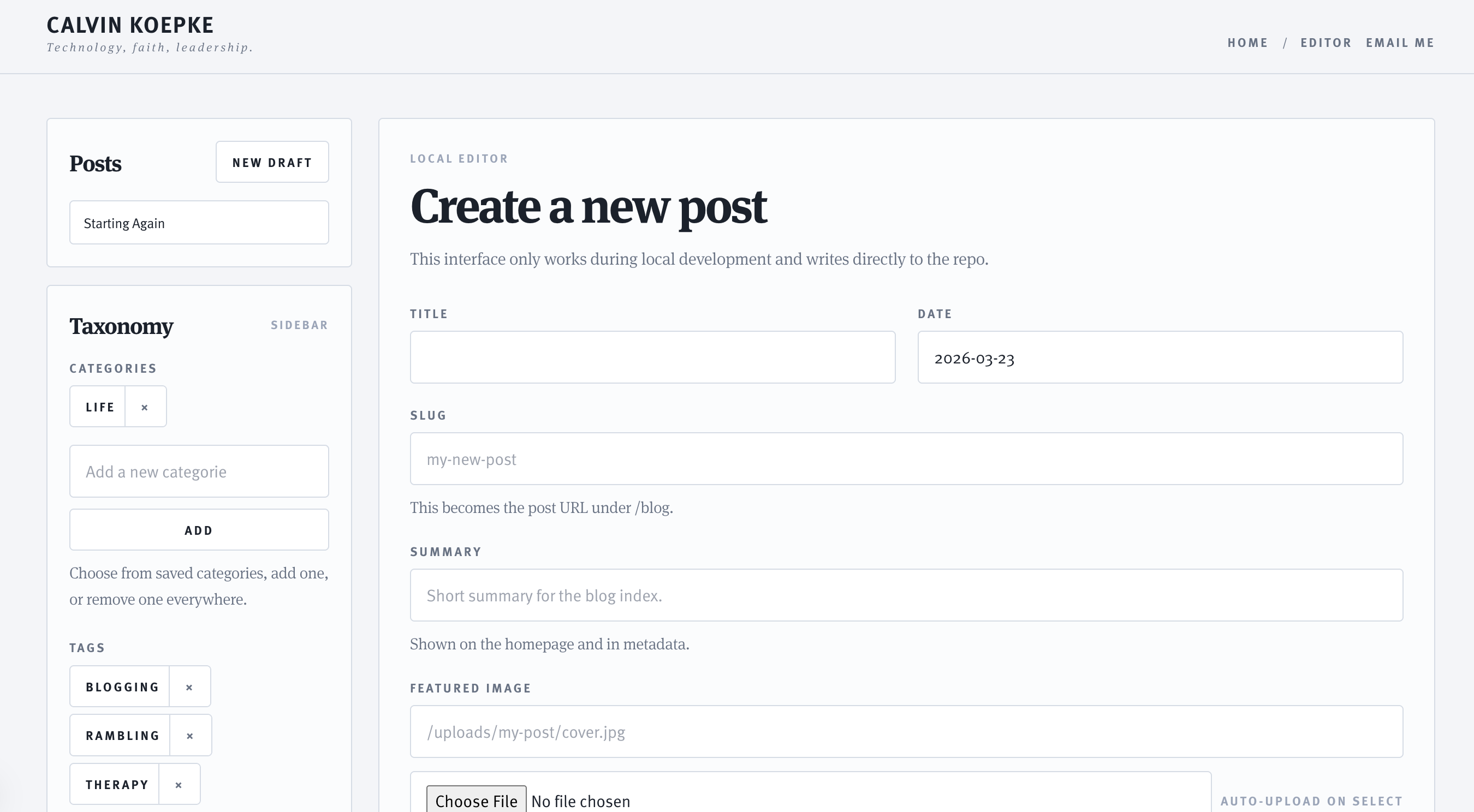This screenshot has height=812, width=1474.
Task: Remove the BLOGGING tag
Action: (x=189, y=686)
